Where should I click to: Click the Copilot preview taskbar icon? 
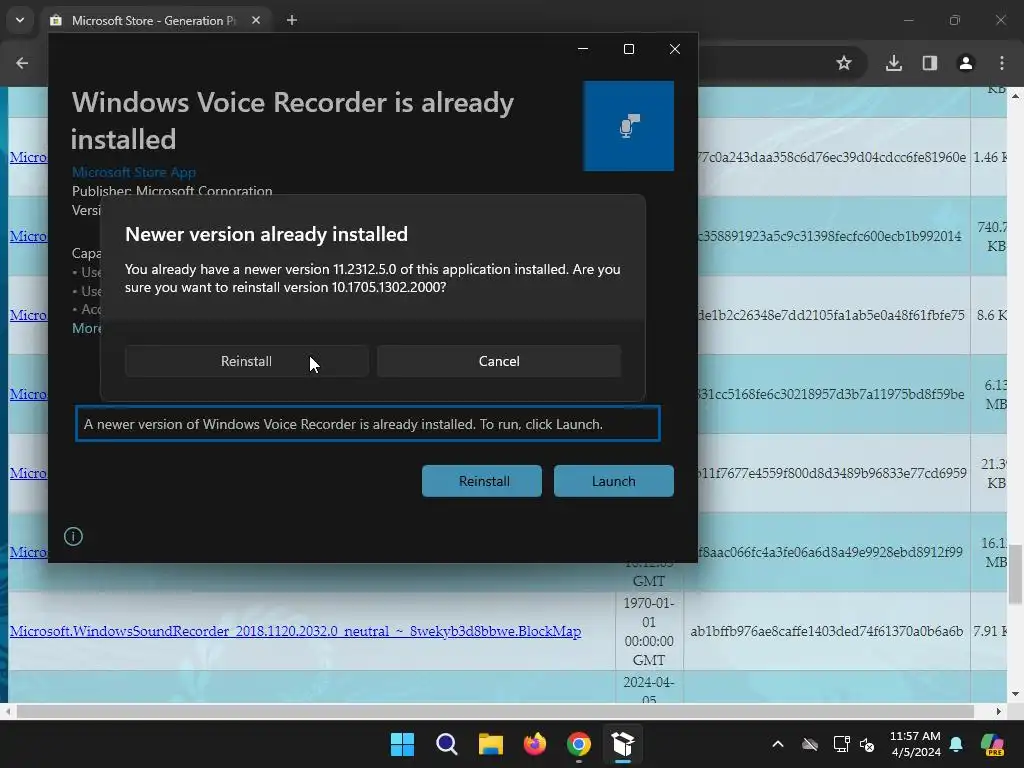(993, 744)
